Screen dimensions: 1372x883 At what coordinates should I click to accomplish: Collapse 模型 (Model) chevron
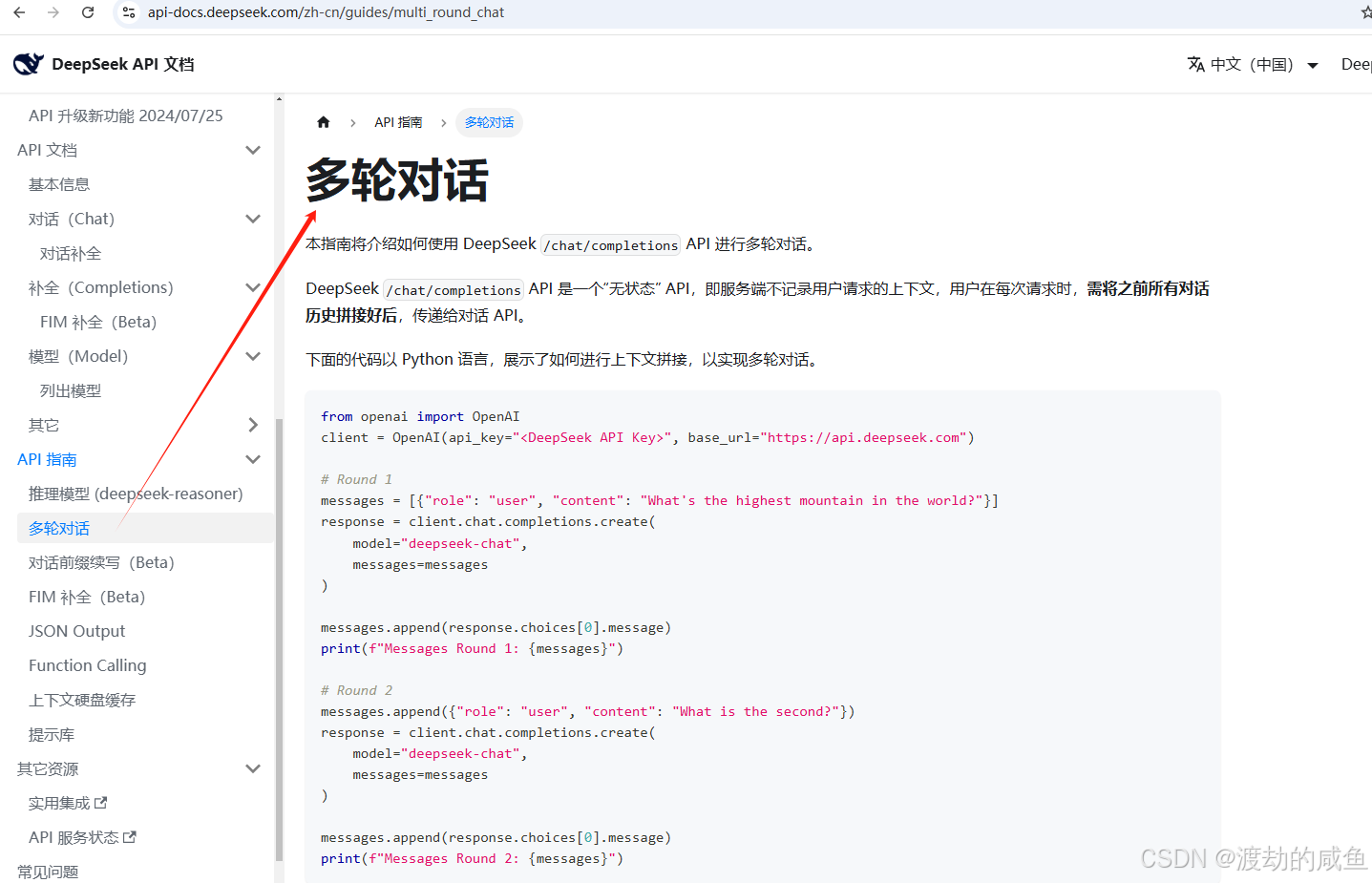pos(253,356)
